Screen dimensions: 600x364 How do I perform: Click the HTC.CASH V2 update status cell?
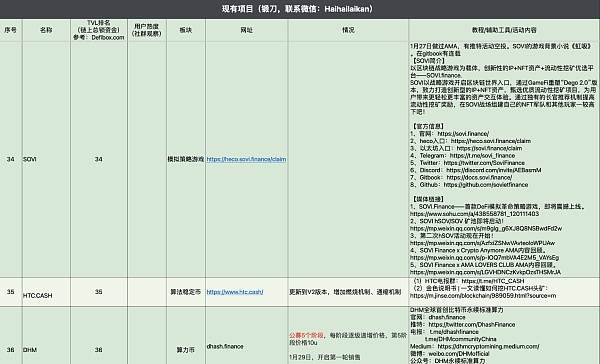coord(348,292)
